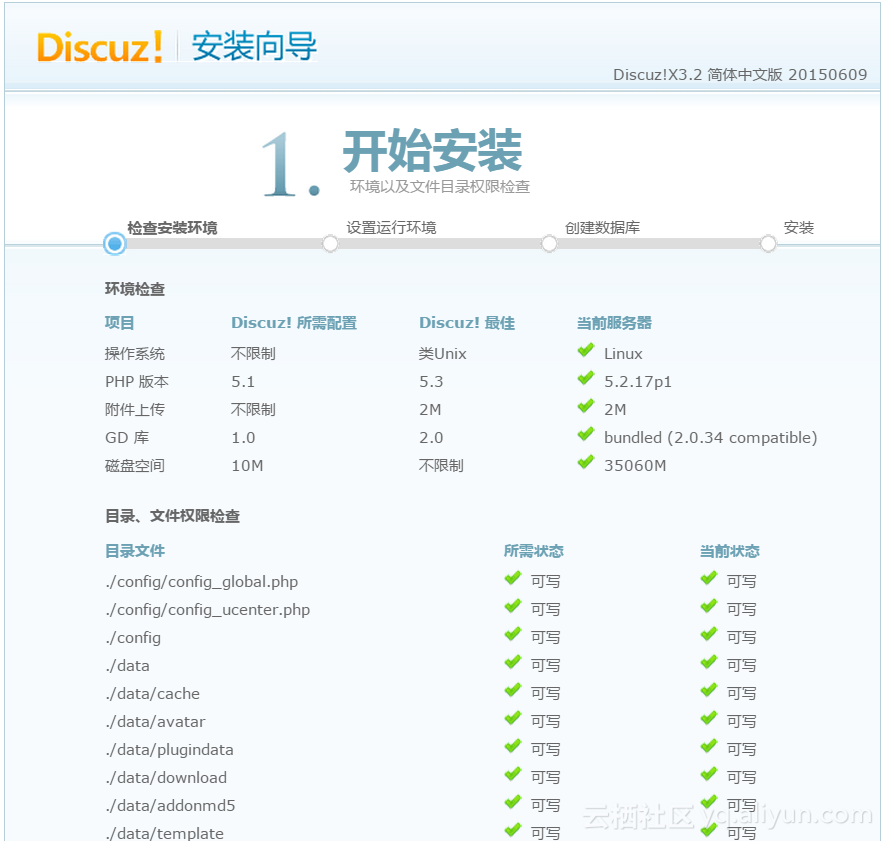Click the checkmark next to current server 2M
The height and width of the screenshot is (841, 884).
pyautogui.click(x=586, y=406)
